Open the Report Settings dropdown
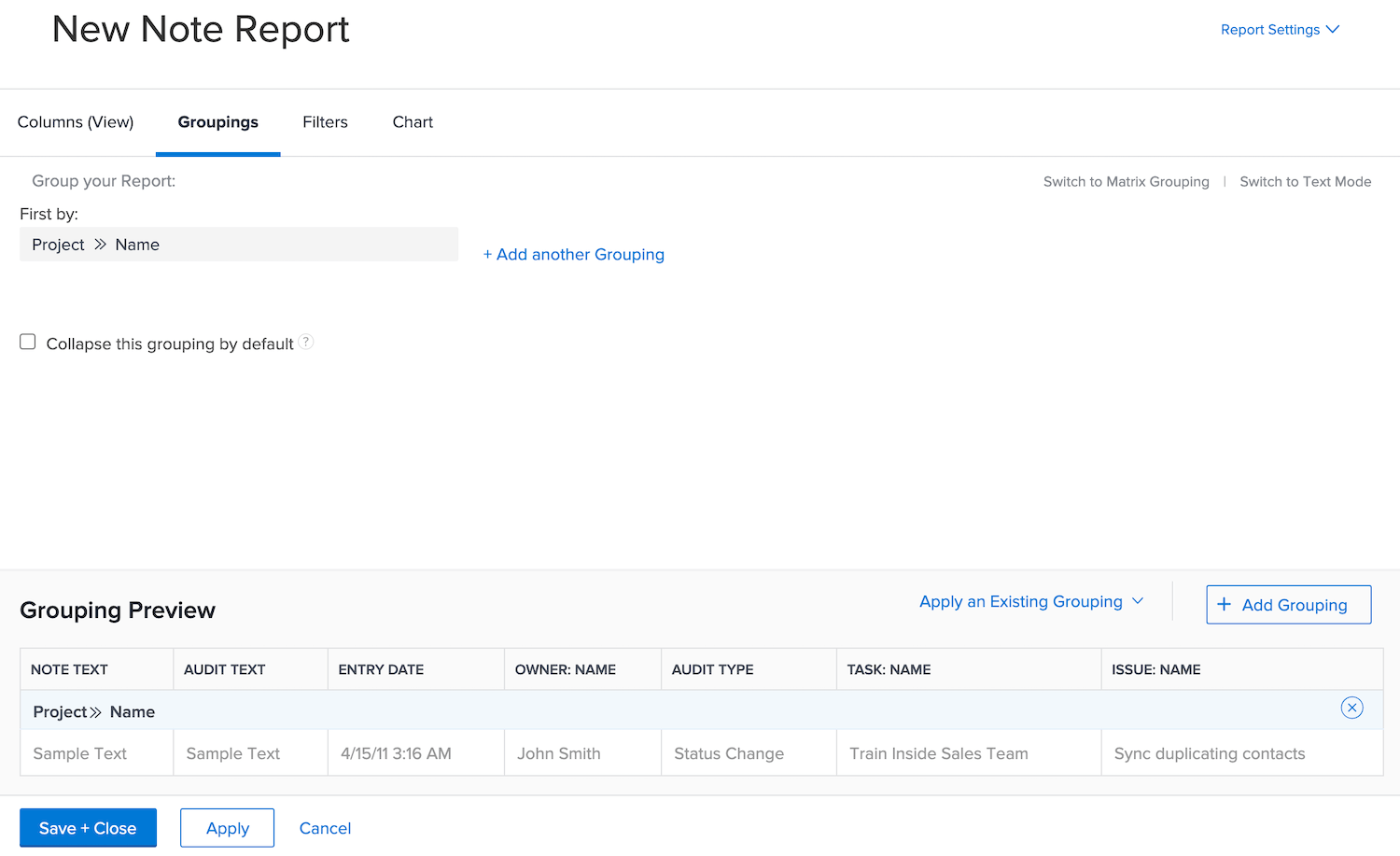 1269,29
